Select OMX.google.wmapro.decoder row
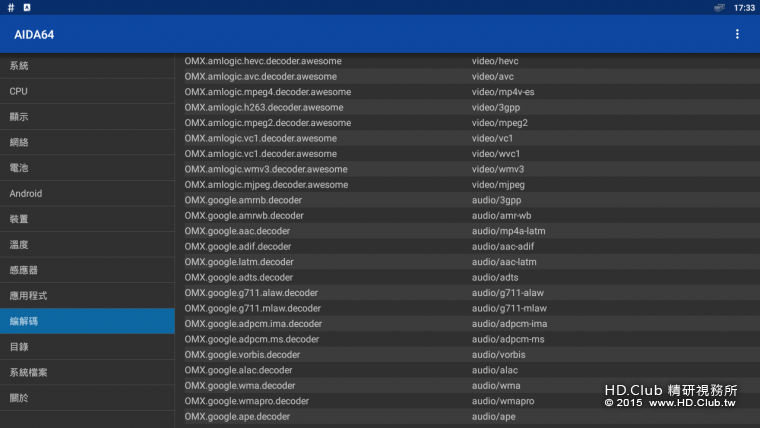Viewport: 760px width, 428px height. [472, 401]
